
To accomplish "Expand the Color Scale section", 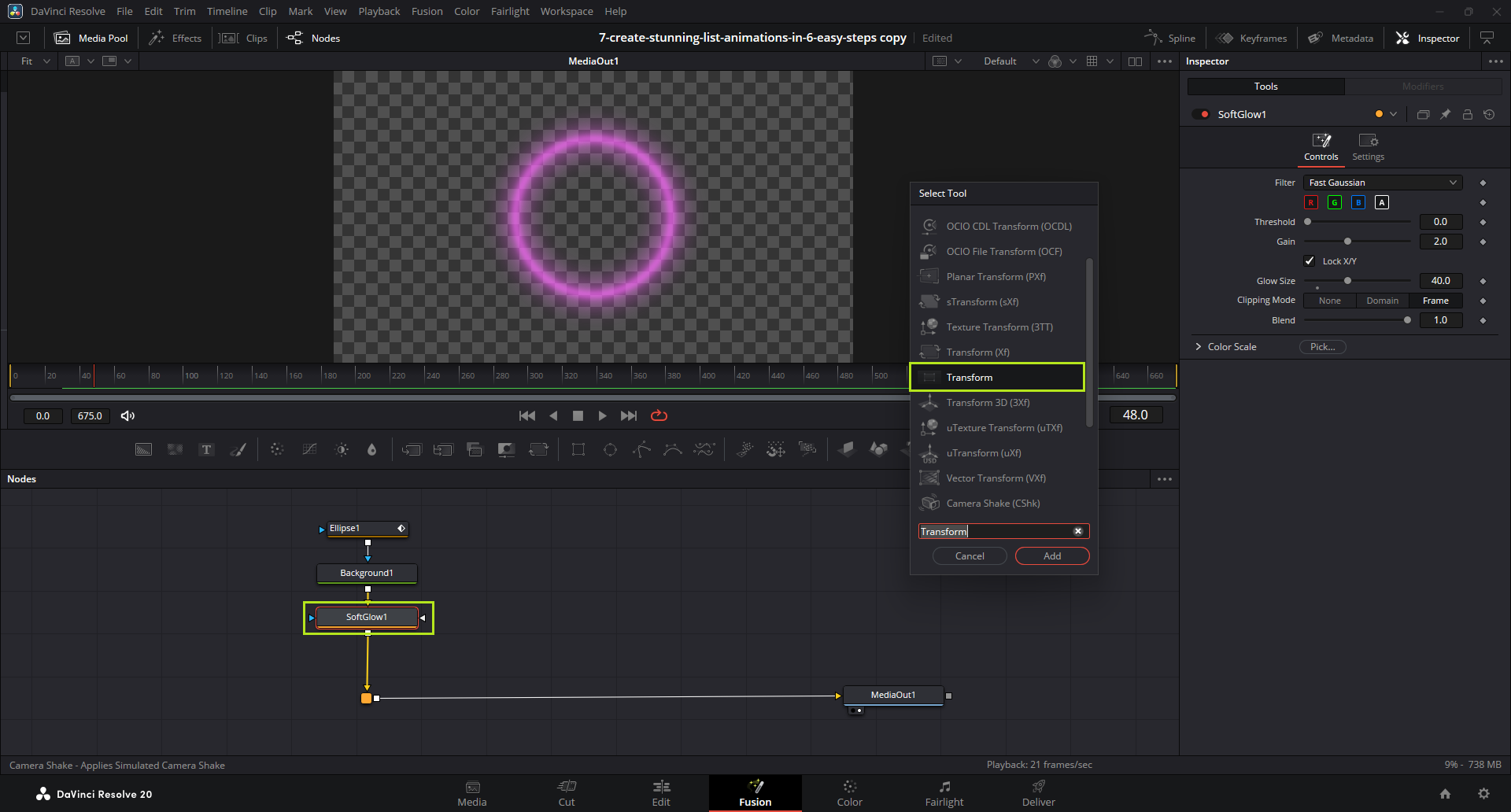I will [1199, 347].
